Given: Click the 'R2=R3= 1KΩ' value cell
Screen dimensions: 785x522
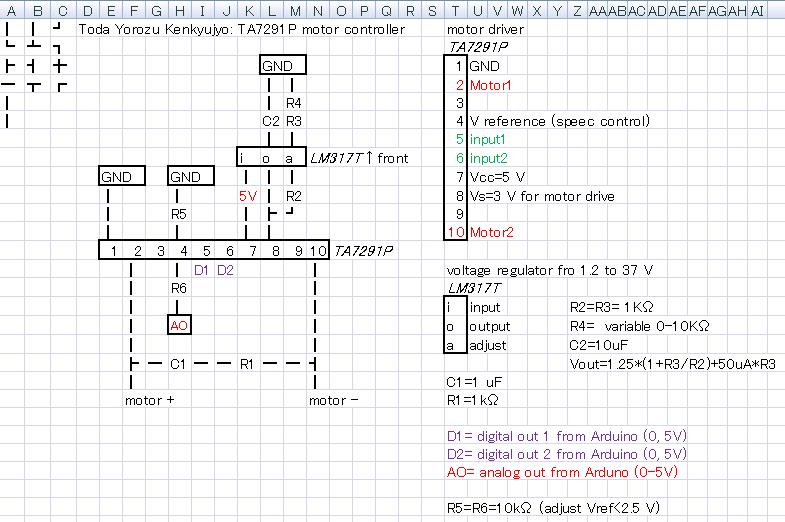Looking at the screenshot, I should pyautogui.click(x=611, y=307).
